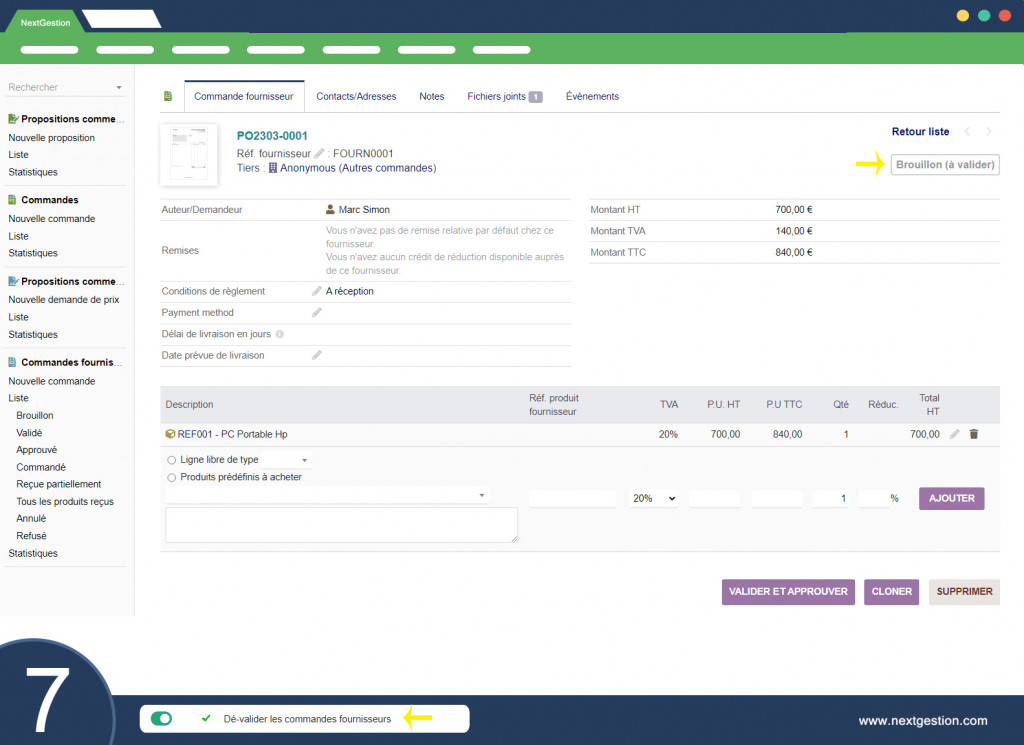This screenshot has width=1024, height=745.
Task: Click pencil icon next to Réf. fournisseur
Action: point(319,153)
